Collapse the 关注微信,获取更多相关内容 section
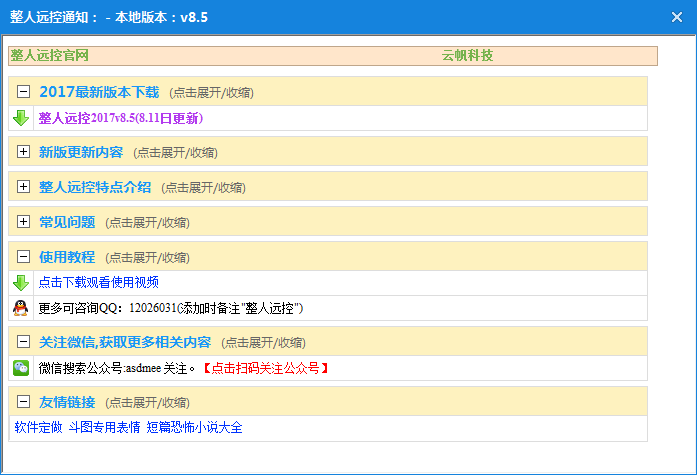The width and height of the screenshot is (697, 475). pos(24,342)
